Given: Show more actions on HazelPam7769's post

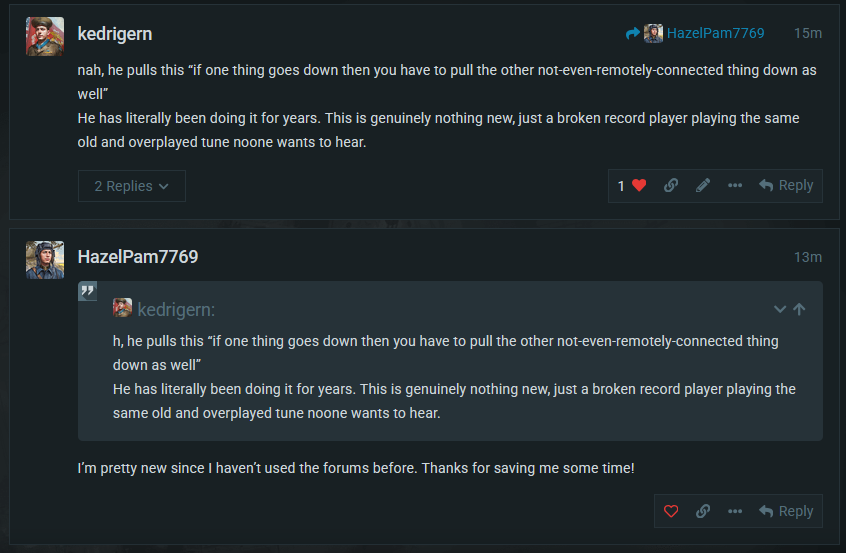Looking at the screenshot, I should click(x=735, y=511).
